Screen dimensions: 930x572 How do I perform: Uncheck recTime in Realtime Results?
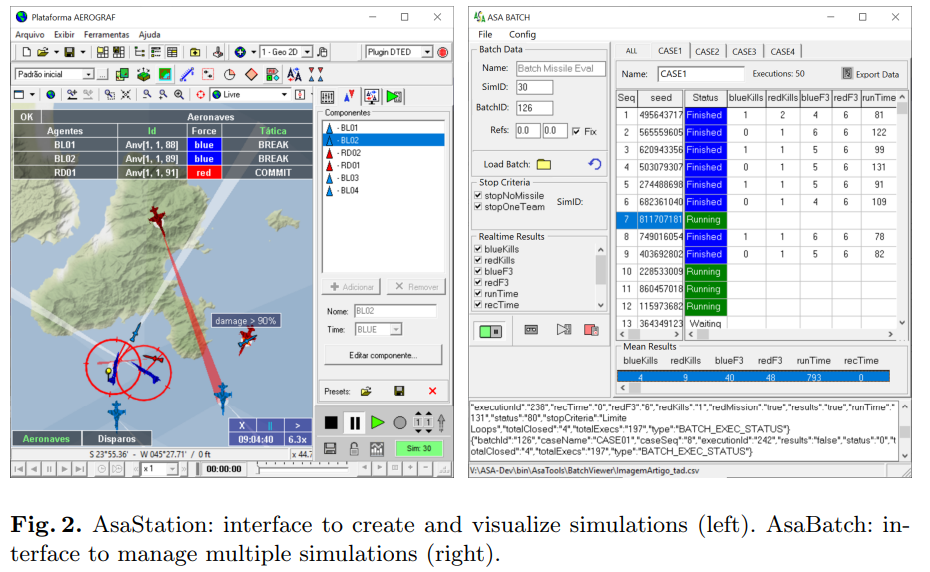pyautogui.click(x=478, y=304)
